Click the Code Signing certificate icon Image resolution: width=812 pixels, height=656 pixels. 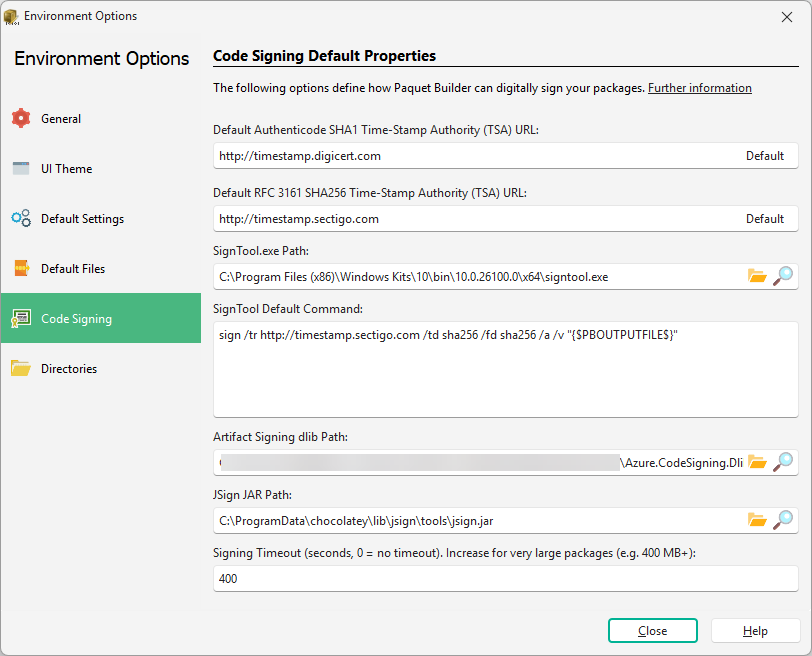[21, 318]
